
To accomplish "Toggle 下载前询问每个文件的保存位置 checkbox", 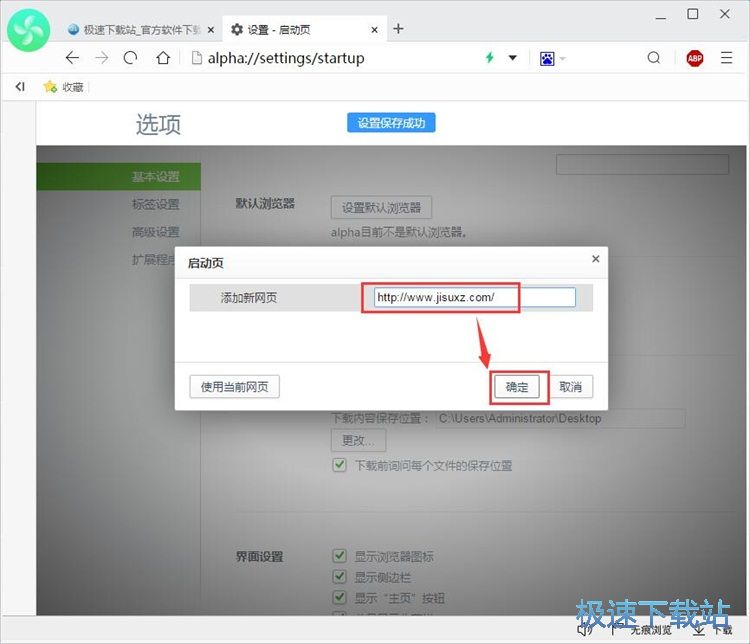I will tap(339, 465).
